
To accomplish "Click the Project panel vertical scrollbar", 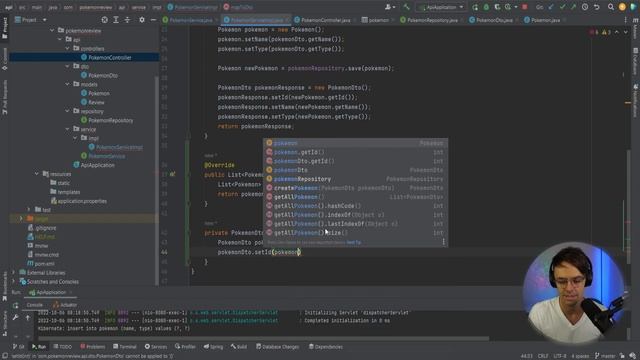I will pos(157,180).
